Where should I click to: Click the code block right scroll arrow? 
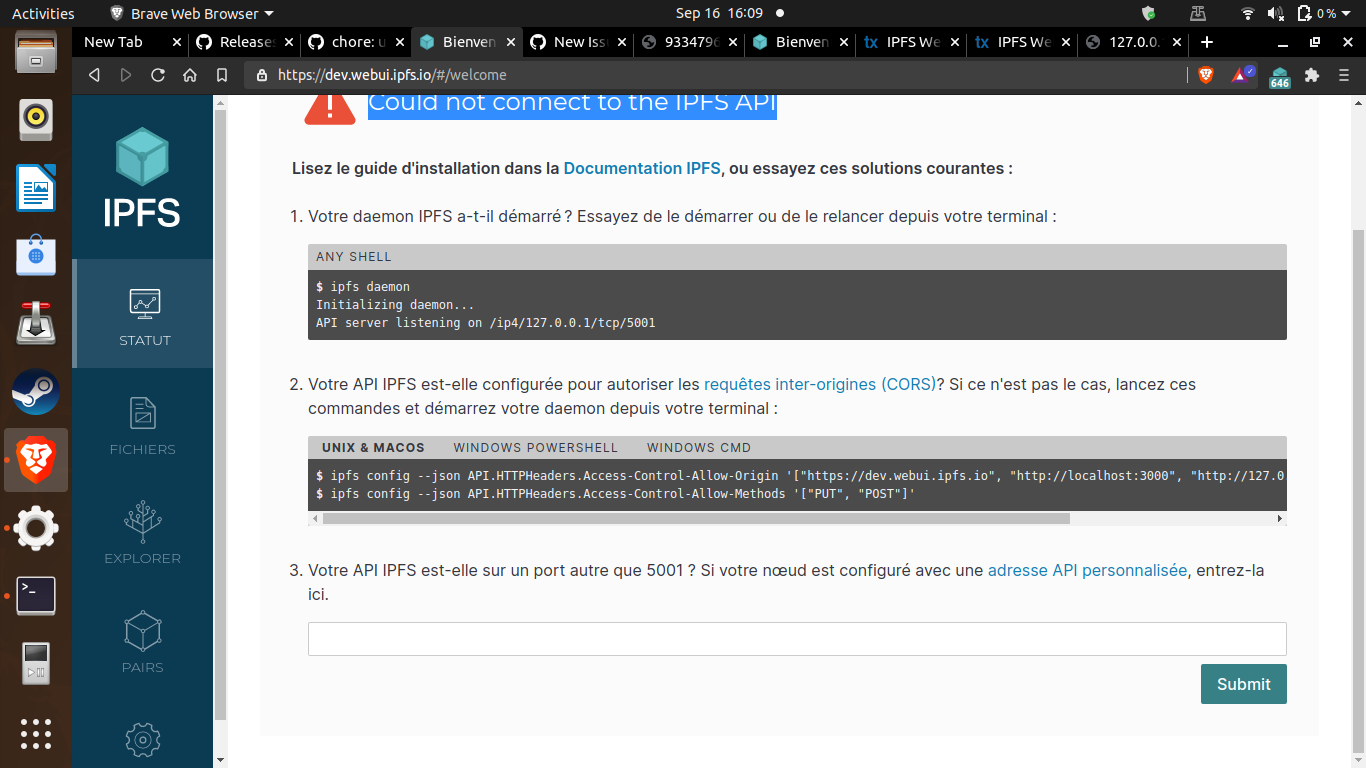tap(1280, 519)
